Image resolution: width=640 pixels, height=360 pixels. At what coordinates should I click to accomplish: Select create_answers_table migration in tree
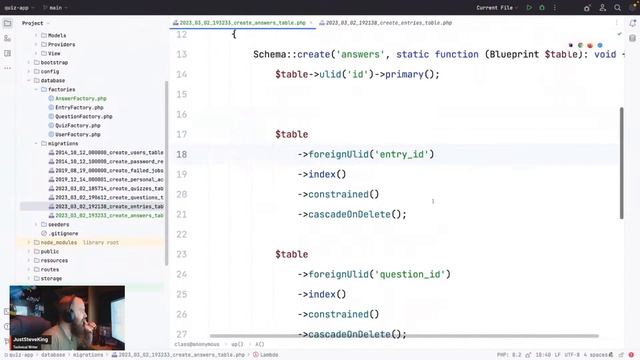(106, 216)
